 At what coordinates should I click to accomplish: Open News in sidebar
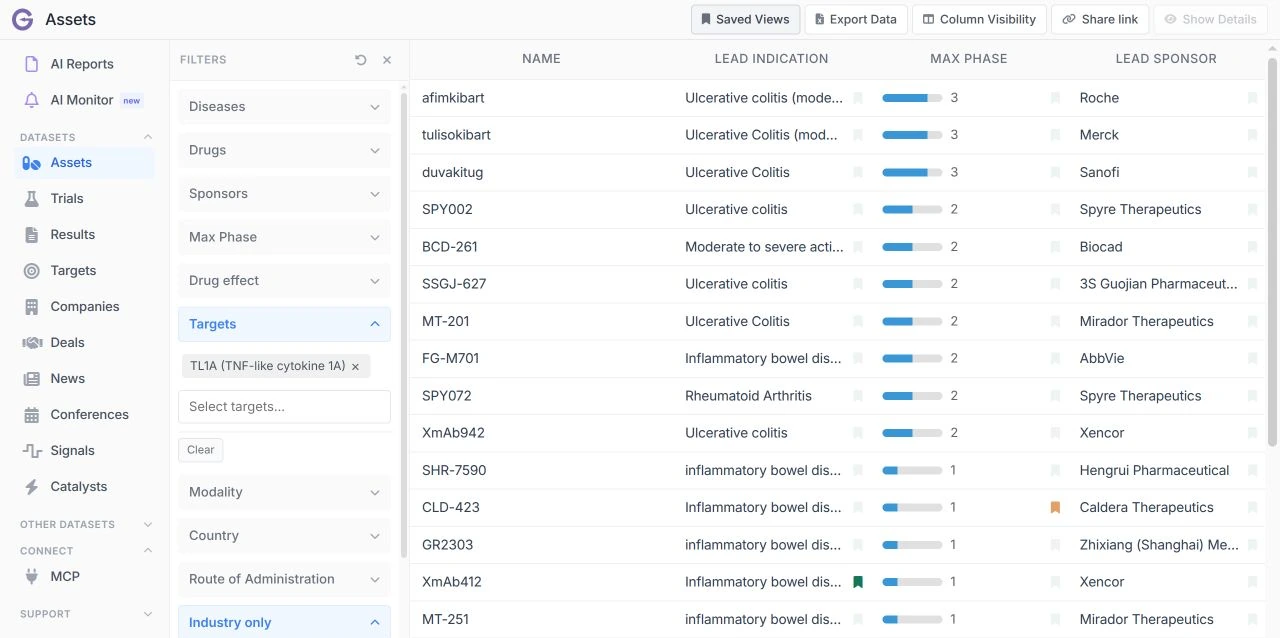pyautogui.click(x=84, y=379)
